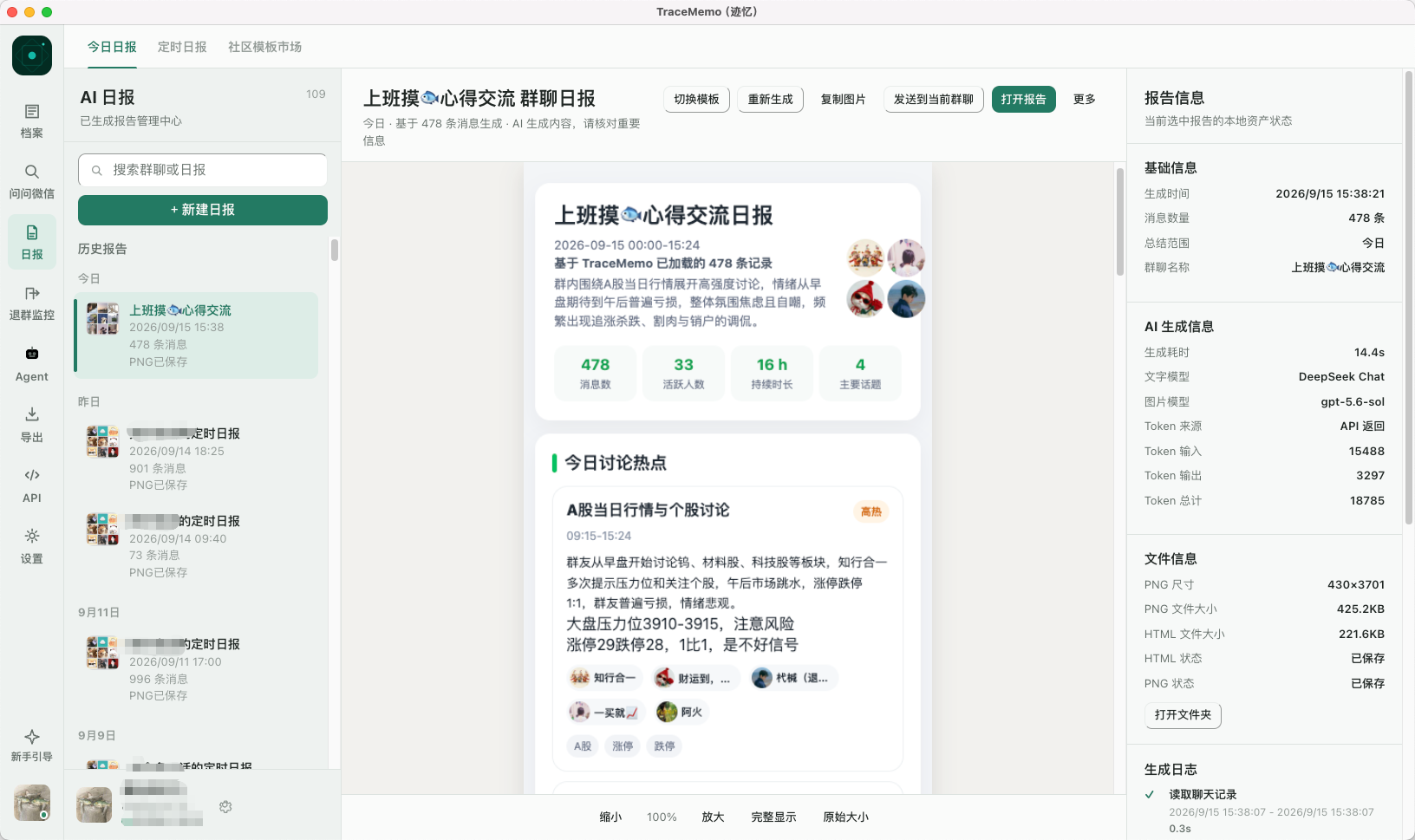Click the 切换模板 button
The width and height of the screenshot is (1415, 840).
tap(697, 100)
